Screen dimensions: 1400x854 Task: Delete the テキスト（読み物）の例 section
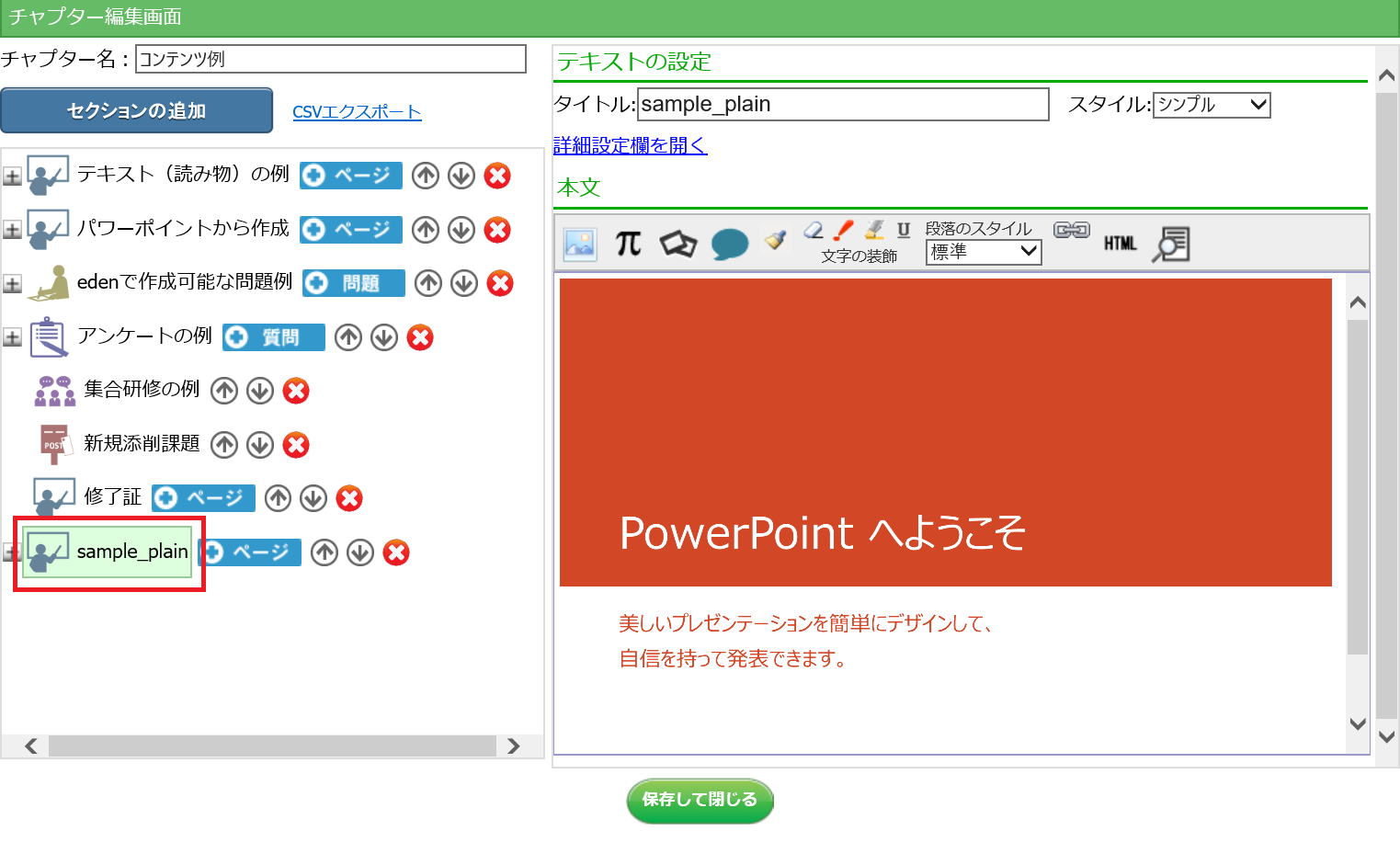497,176
